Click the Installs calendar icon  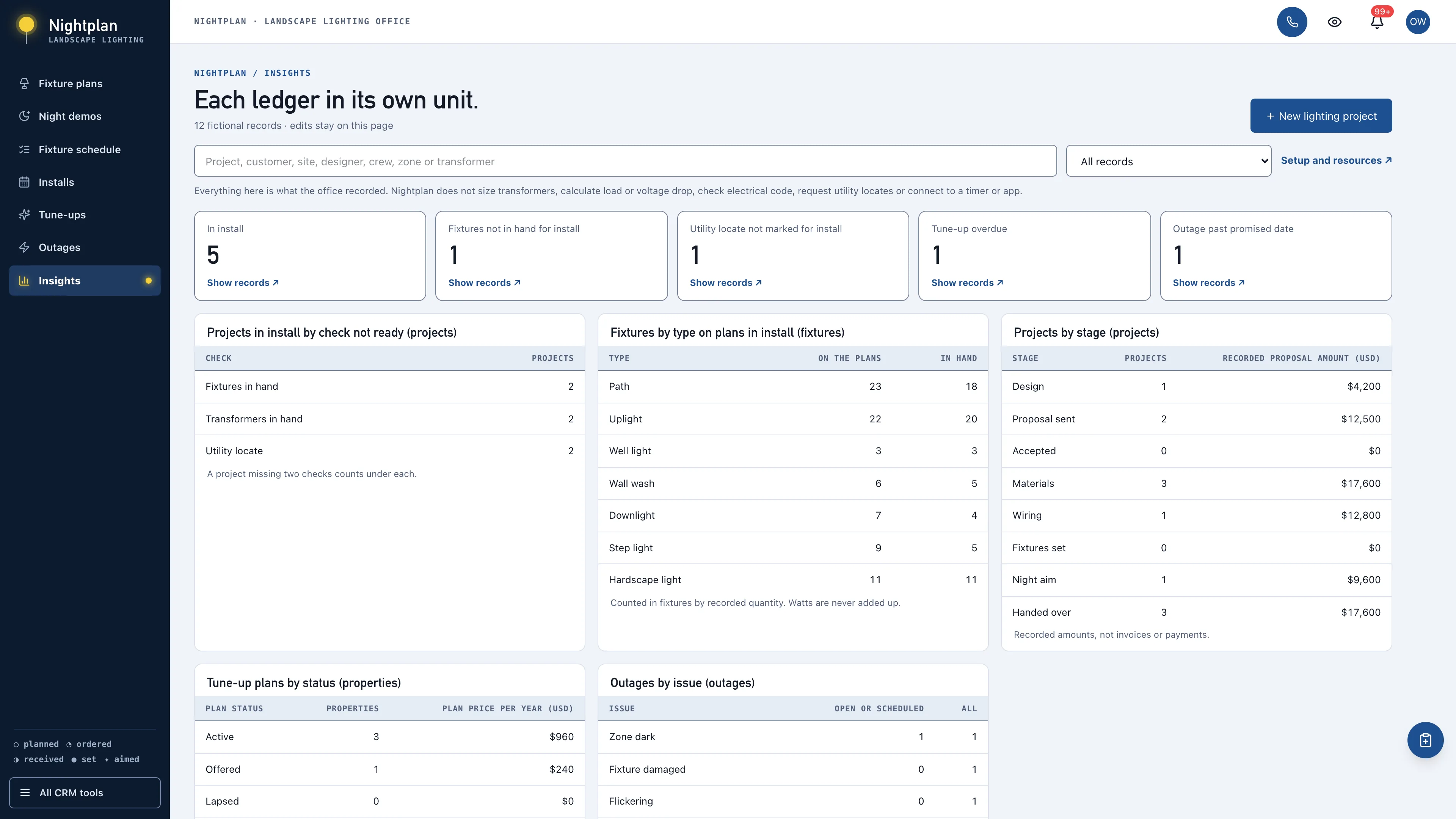coord(24,182)
